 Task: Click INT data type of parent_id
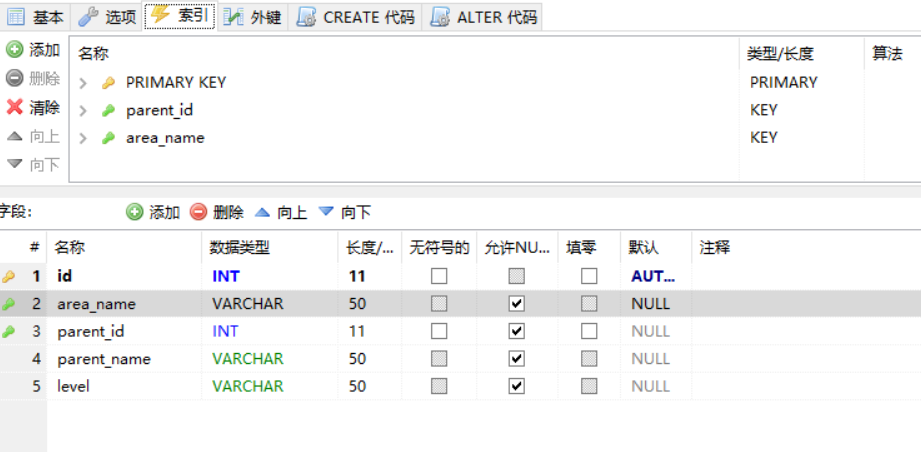point(226,331)
